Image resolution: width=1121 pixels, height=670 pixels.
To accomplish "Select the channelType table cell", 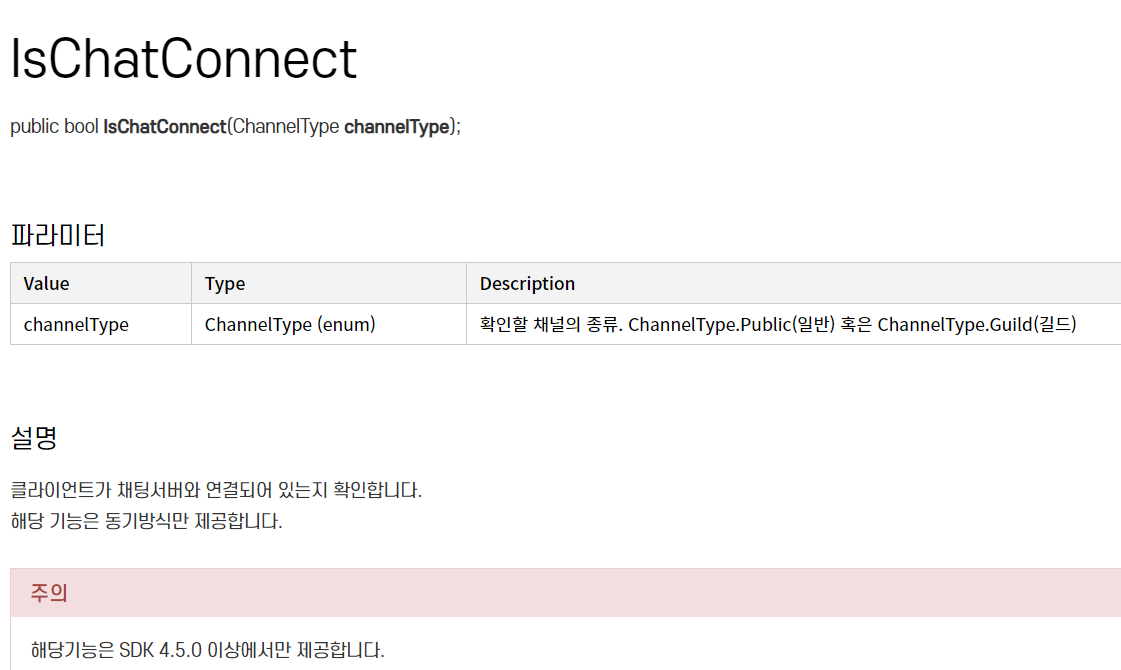I will (x=101, y=325).
